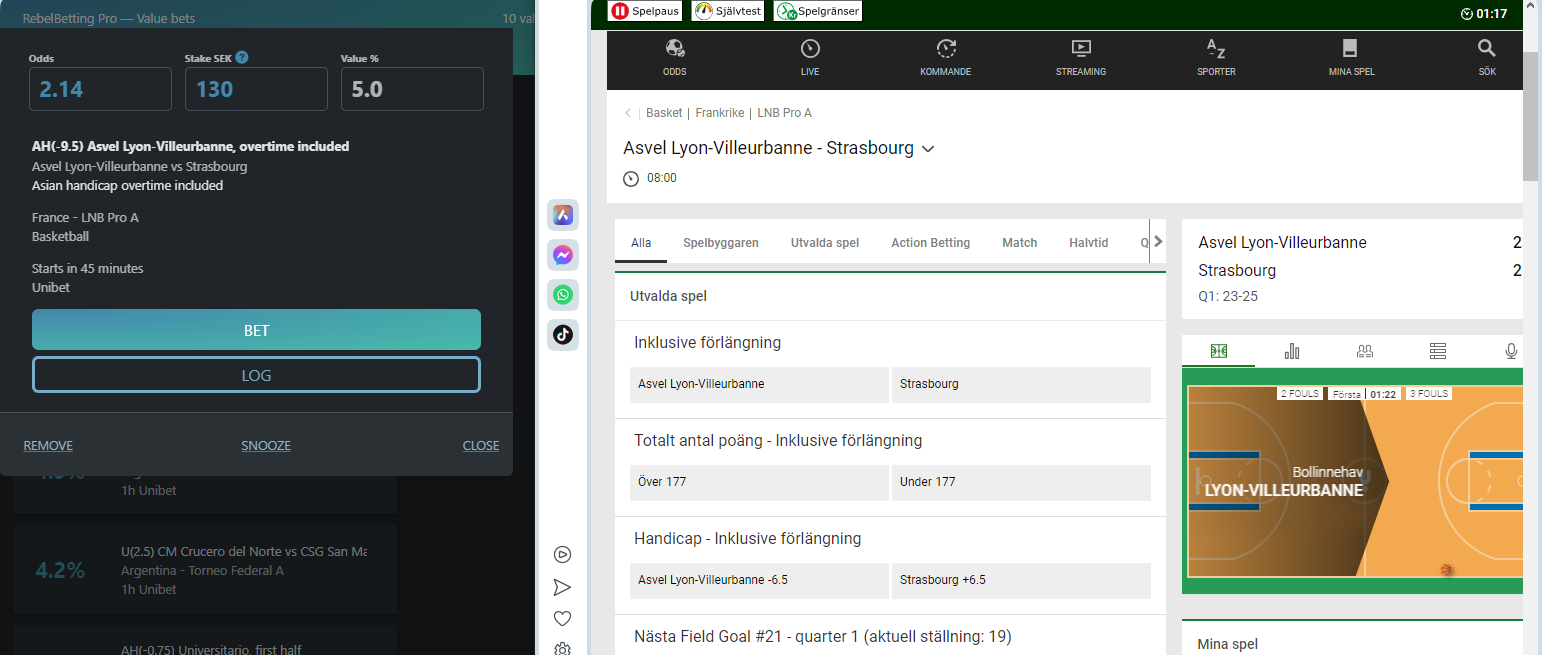This screenshot has width=1542, height=655.
Task: Show more market tabs with the right arrow
Action: (x=1158, y=241)
